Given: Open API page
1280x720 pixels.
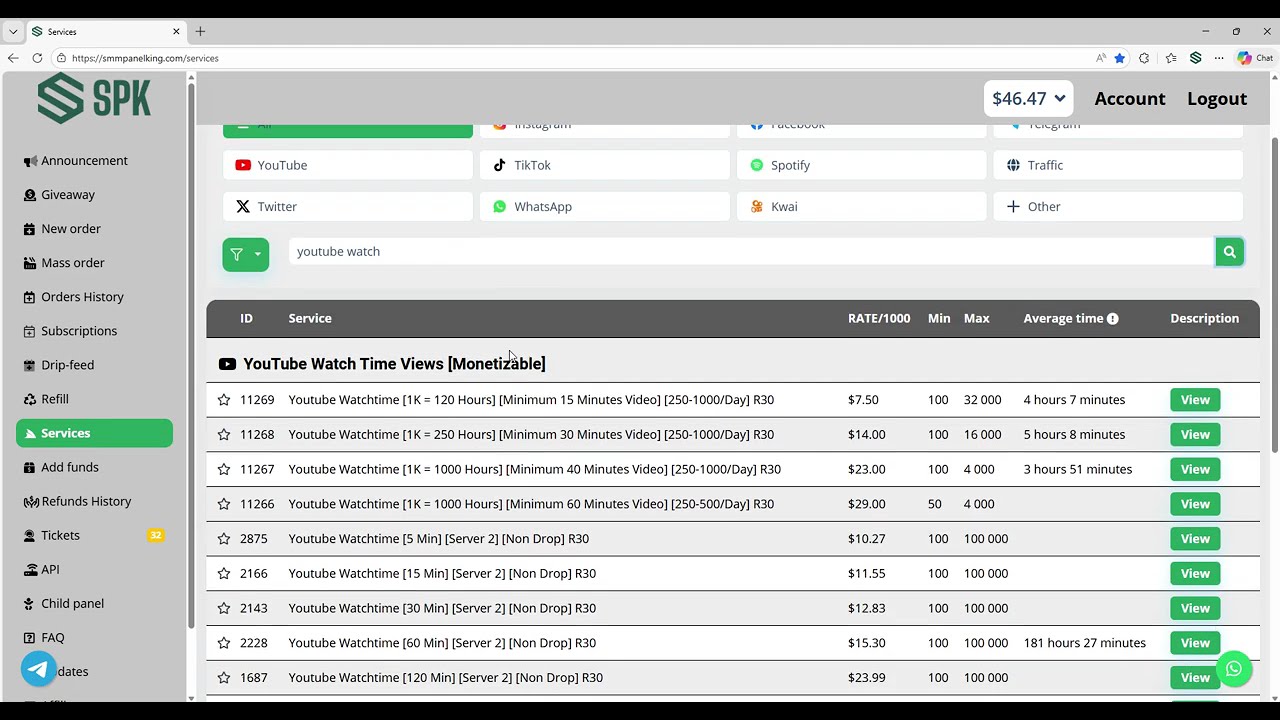Looking at the screenshot, I should (x=94, y=569).
